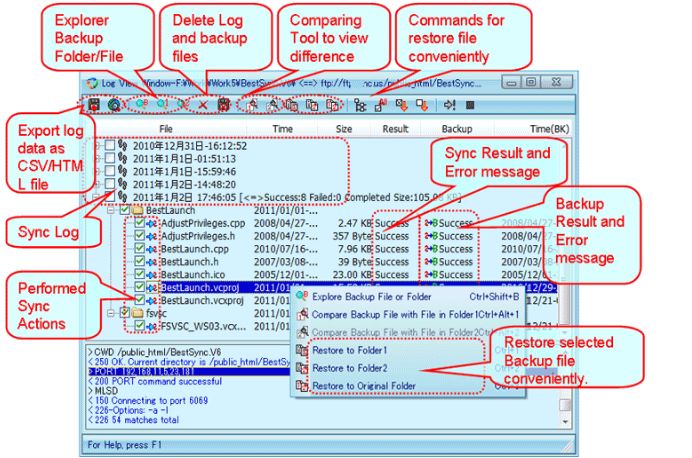
Task: Click the footprints icon beside 2010年12月31日 log
Action: [122, 146]
